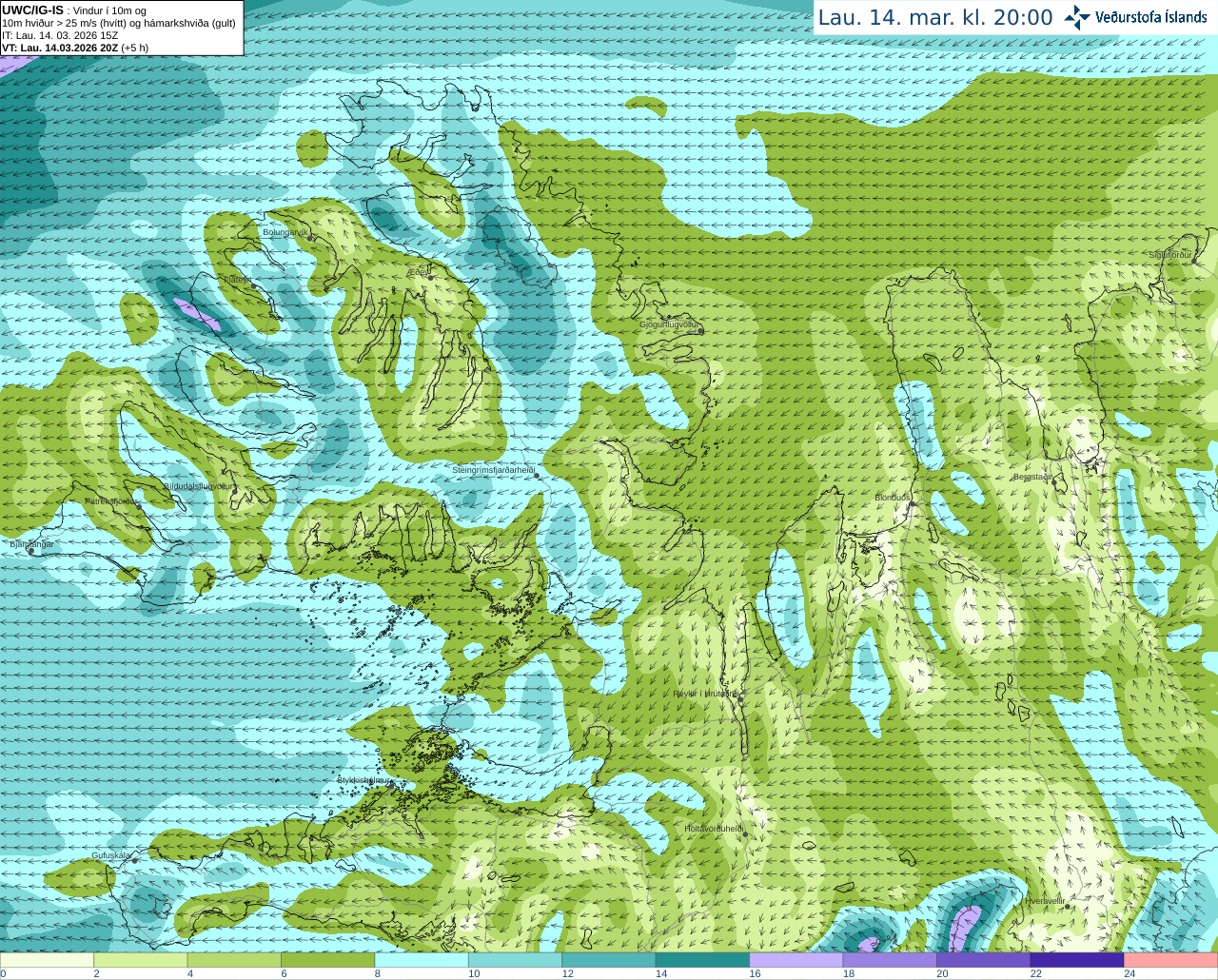Select the 16–18 m/s lavender swatch
Image resolution: width=1218 pixels, height=980 pixels.
coord(796,960)
